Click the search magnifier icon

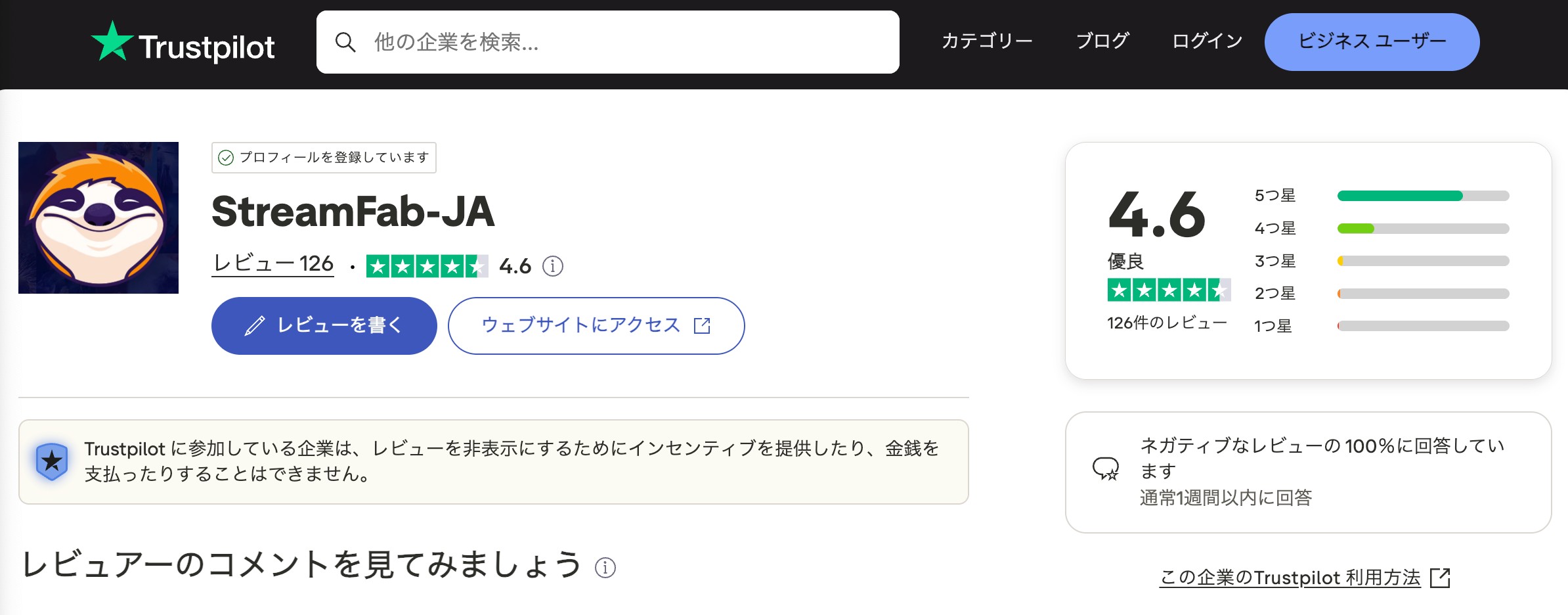click(345, 42)
